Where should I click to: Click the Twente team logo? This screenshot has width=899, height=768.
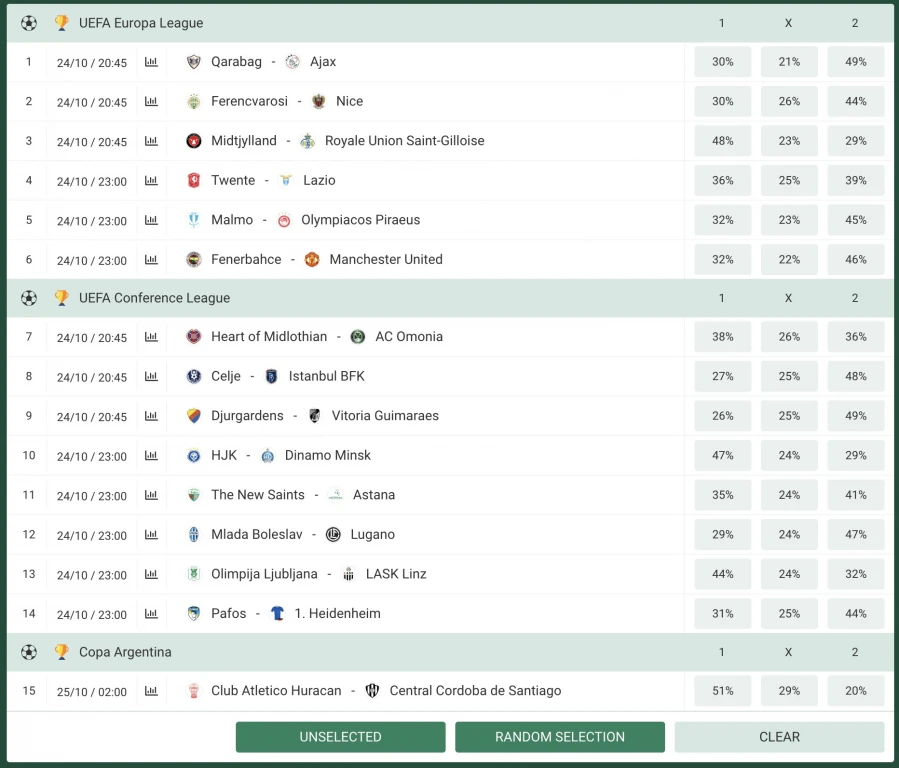(194, 181)
